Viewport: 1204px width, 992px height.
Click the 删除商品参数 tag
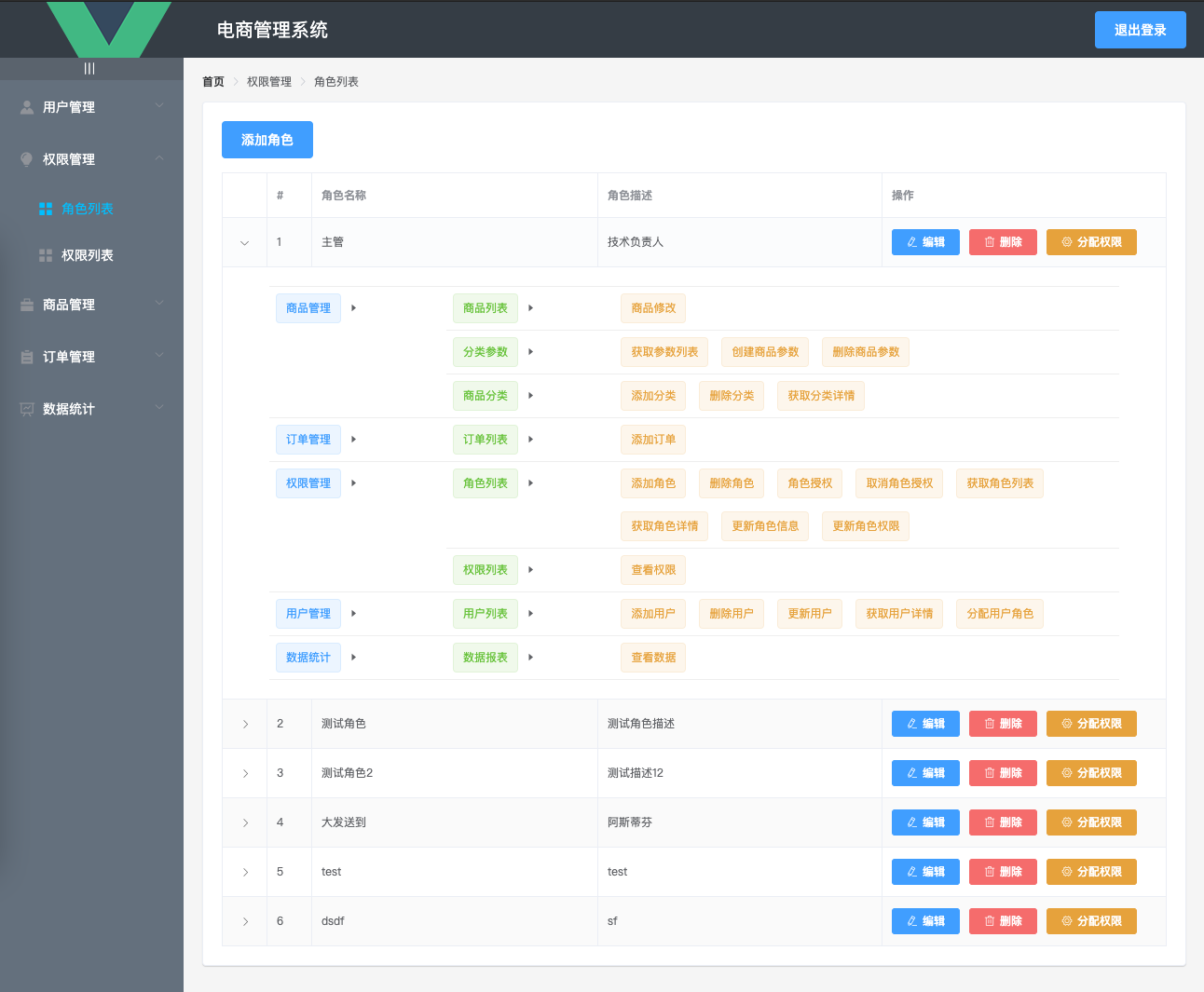point(866,352)
